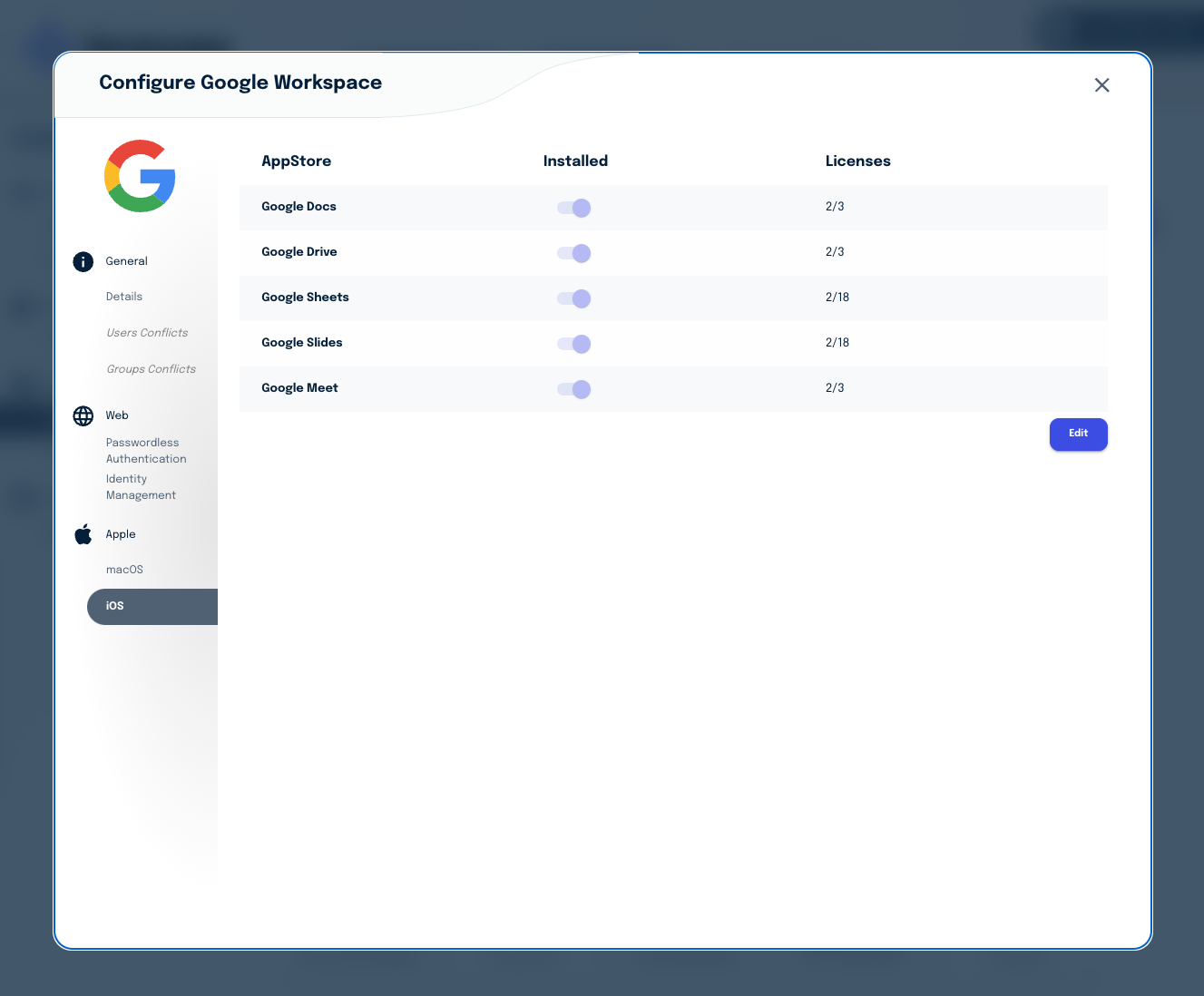Toggle Google Slides installed switch

coord(574,344)
